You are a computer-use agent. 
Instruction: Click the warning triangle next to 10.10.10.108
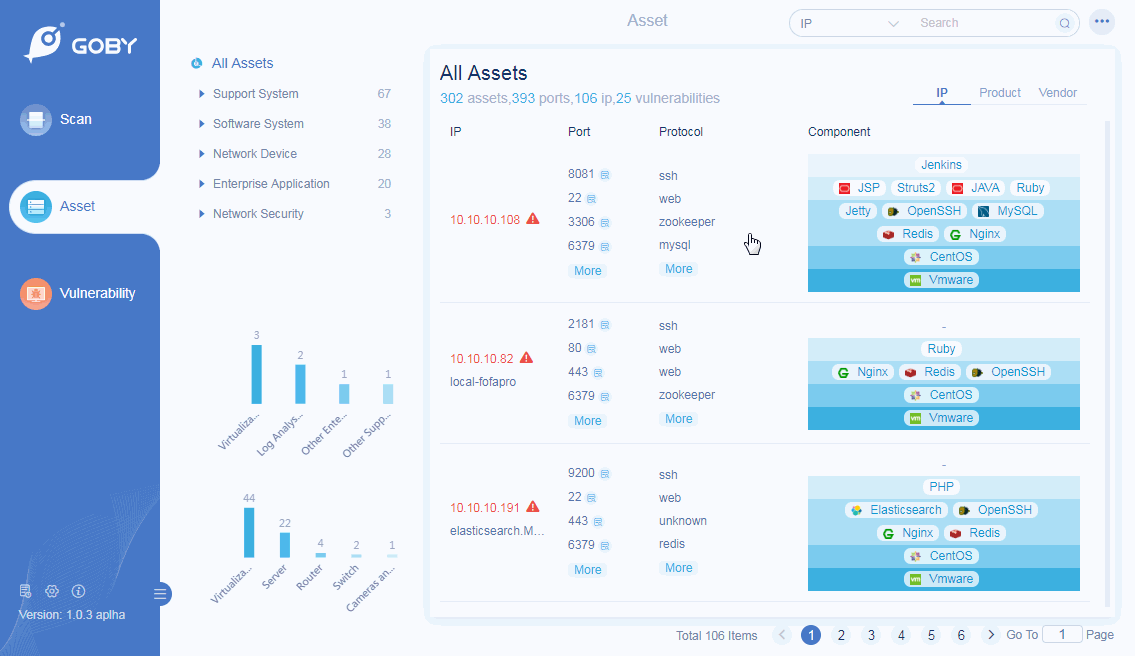coord(533,219)
